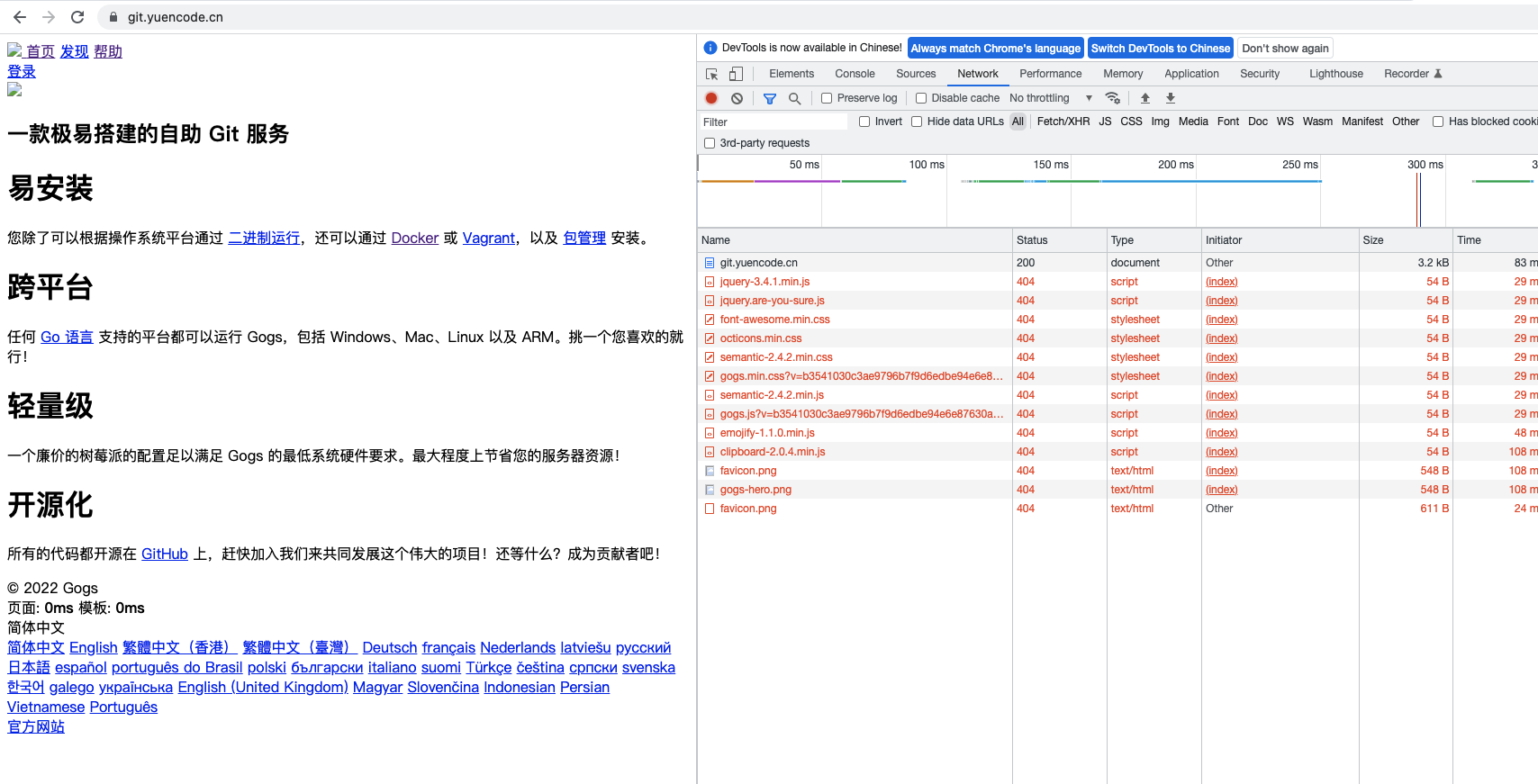The image size is (1538, 784).
Task: Click icon beside clipboard-2.0.4.min.js
Action: click(710, 452)
